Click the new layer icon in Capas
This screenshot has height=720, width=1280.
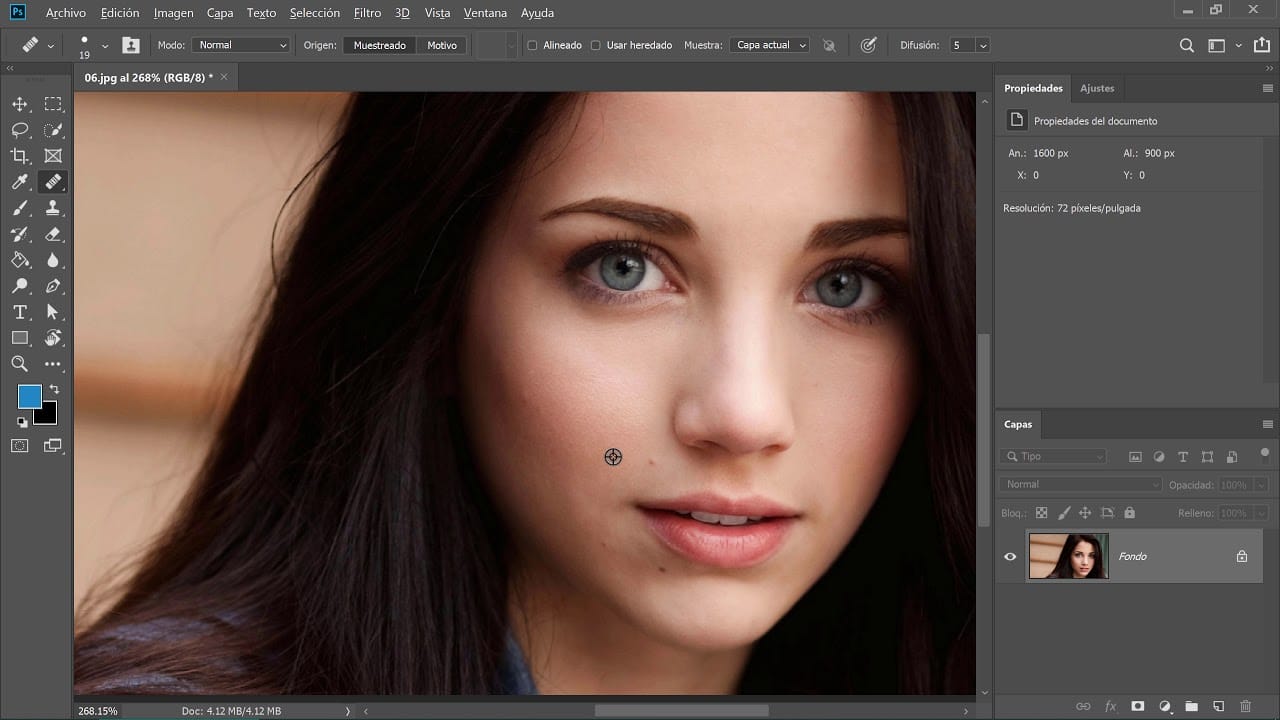tap(1218, 707)
